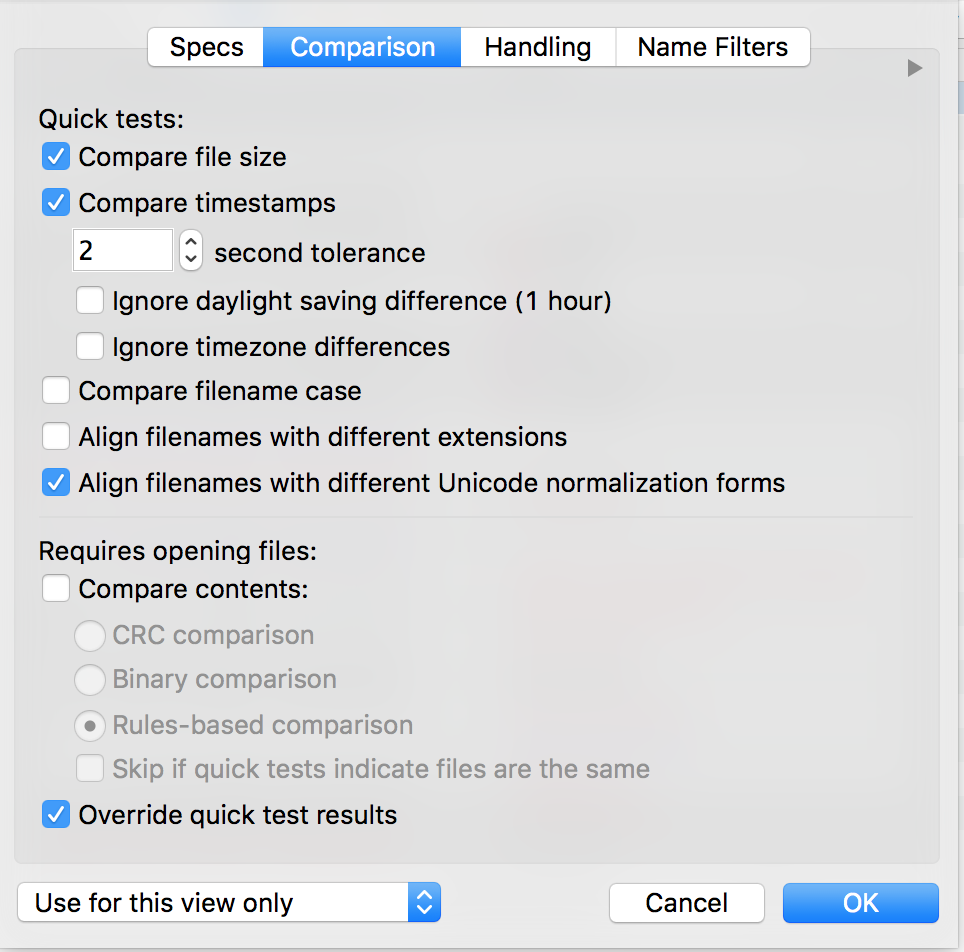
Task: Select the Comparison tab
Action: 362,47
